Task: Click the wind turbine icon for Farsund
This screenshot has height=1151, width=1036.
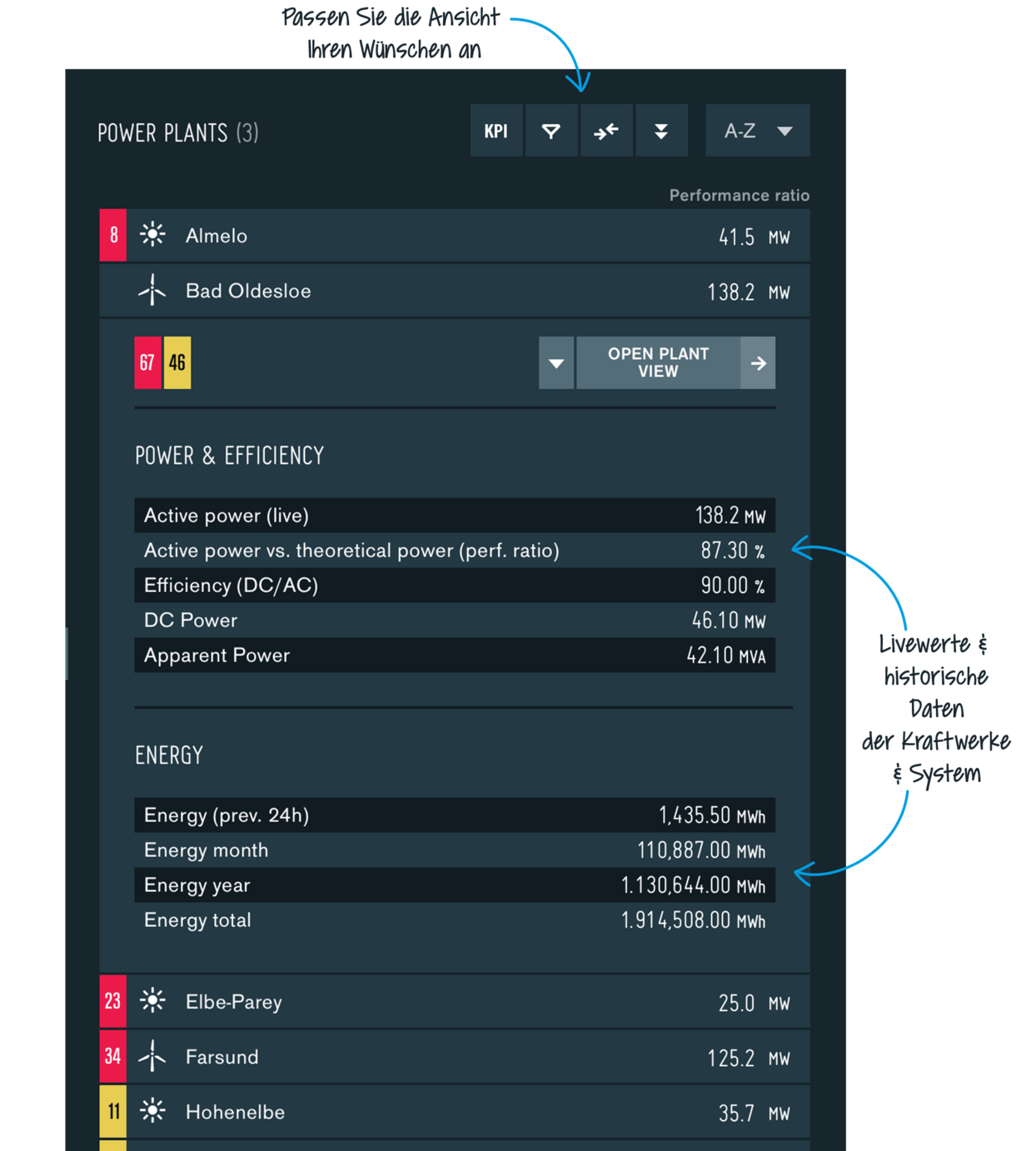Action: pos(152,1057)
